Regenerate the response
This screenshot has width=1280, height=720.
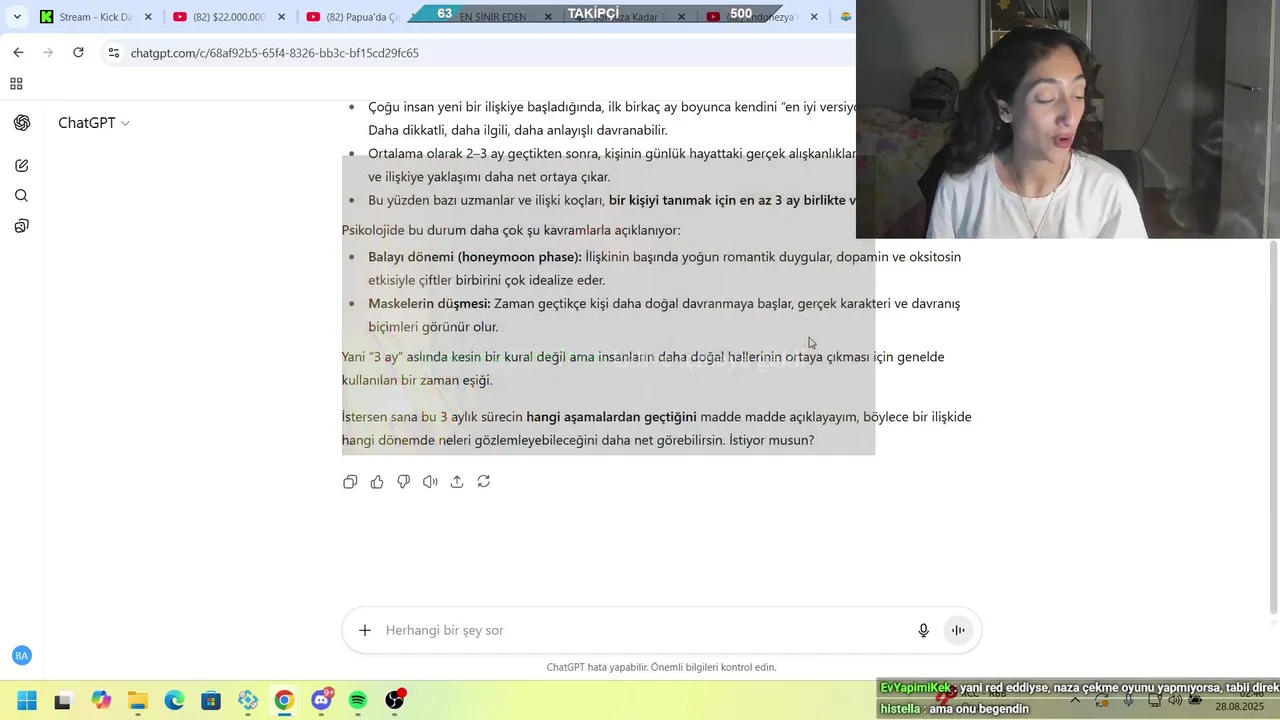tap(484, 482)
